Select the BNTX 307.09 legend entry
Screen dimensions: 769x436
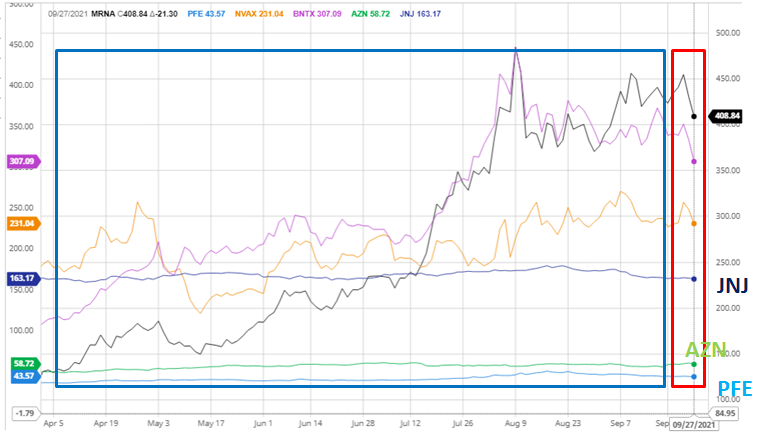[317, 14]
